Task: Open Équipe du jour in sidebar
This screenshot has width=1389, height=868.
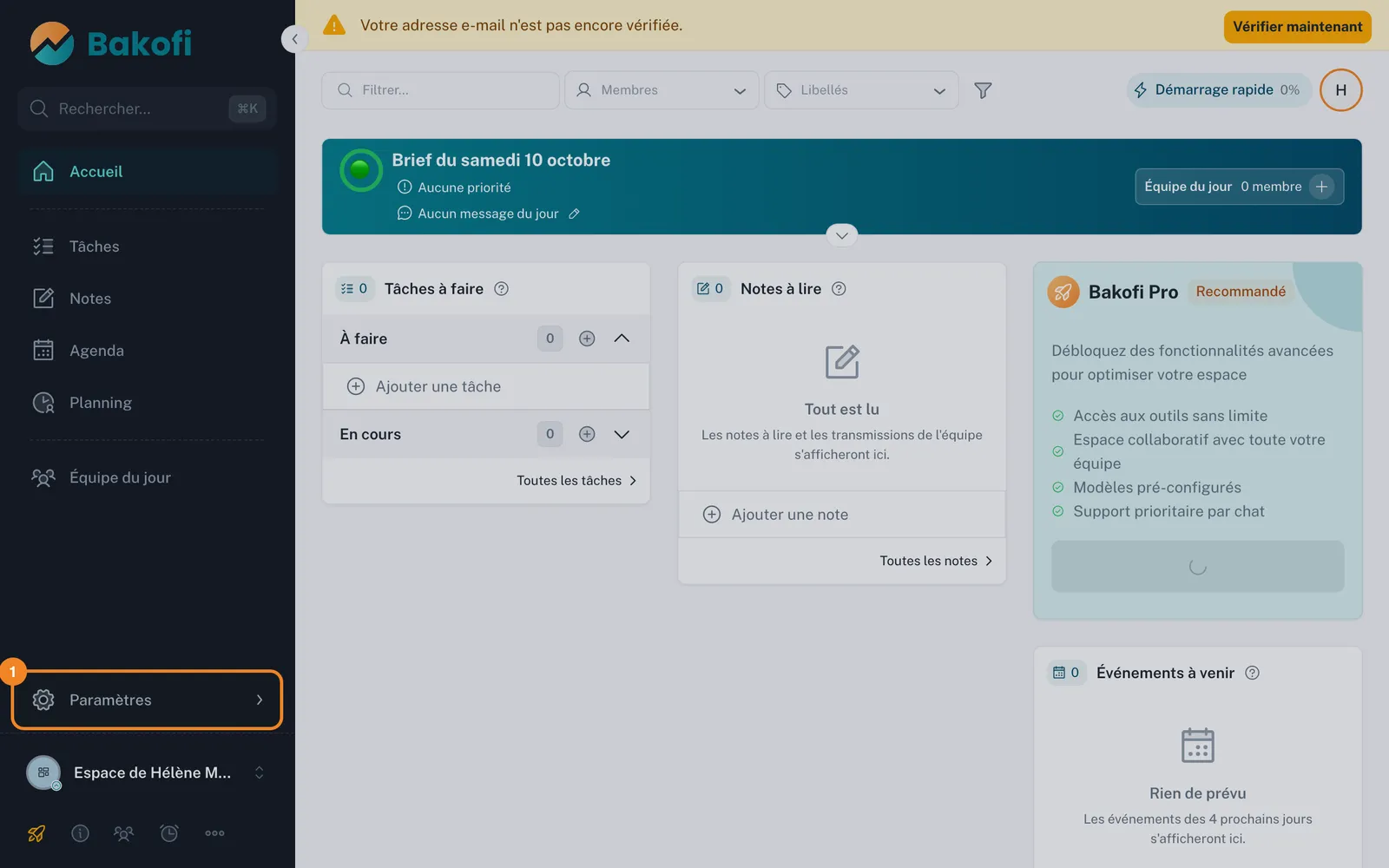Action: click(x=147, y=477)
